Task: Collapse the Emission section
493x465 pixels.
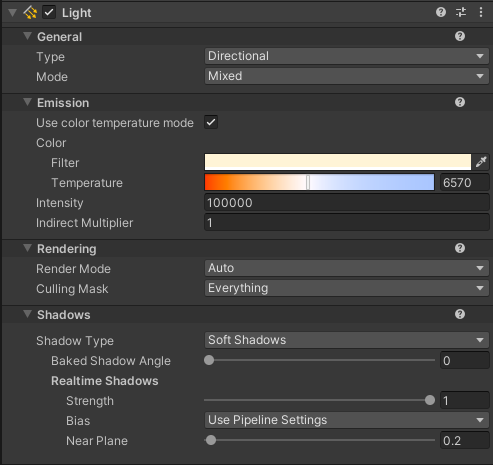Action: pyautogui.click(x=28, y=102)
